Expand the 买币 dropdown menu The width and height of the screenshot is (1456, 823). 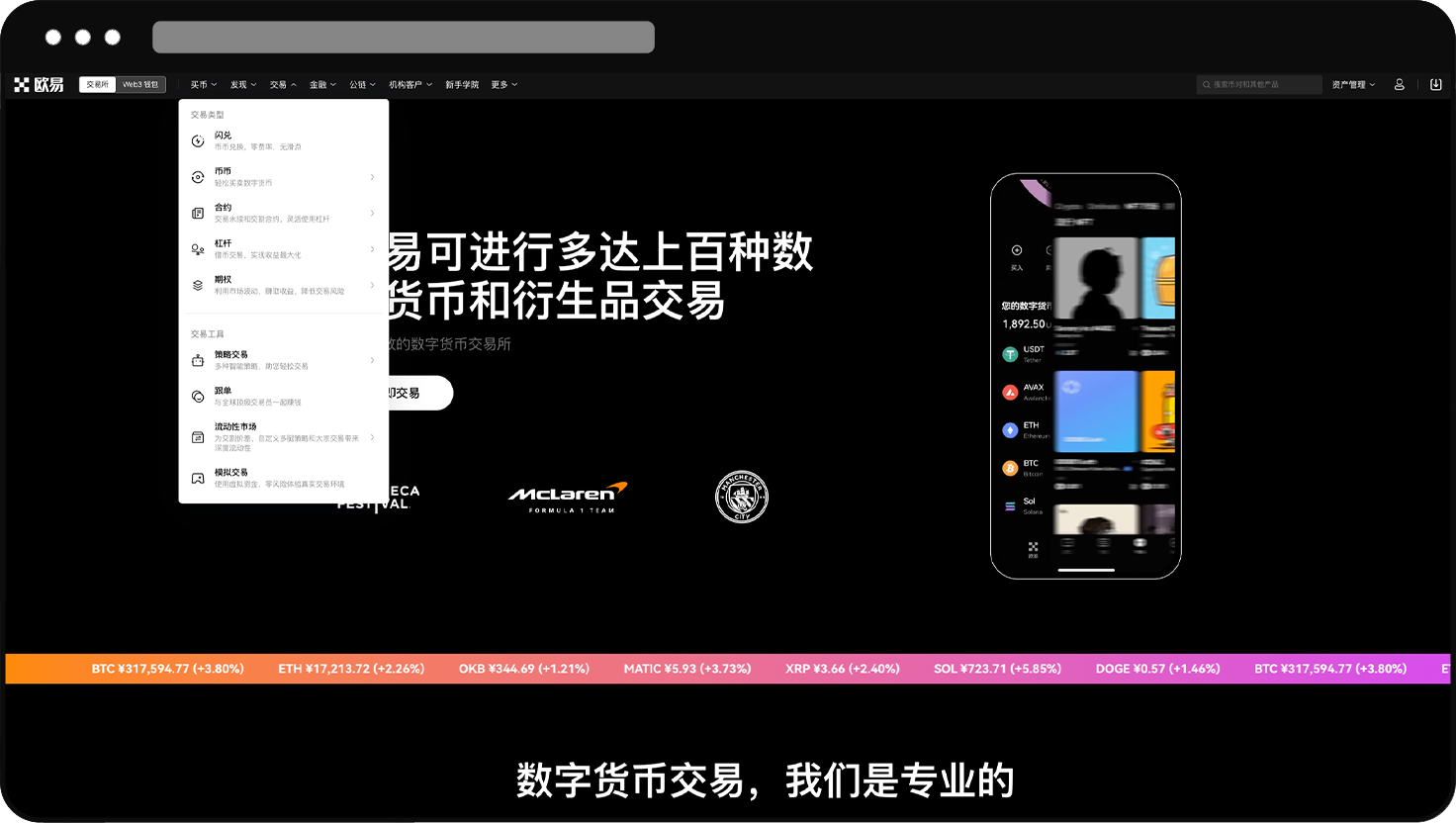203,85
